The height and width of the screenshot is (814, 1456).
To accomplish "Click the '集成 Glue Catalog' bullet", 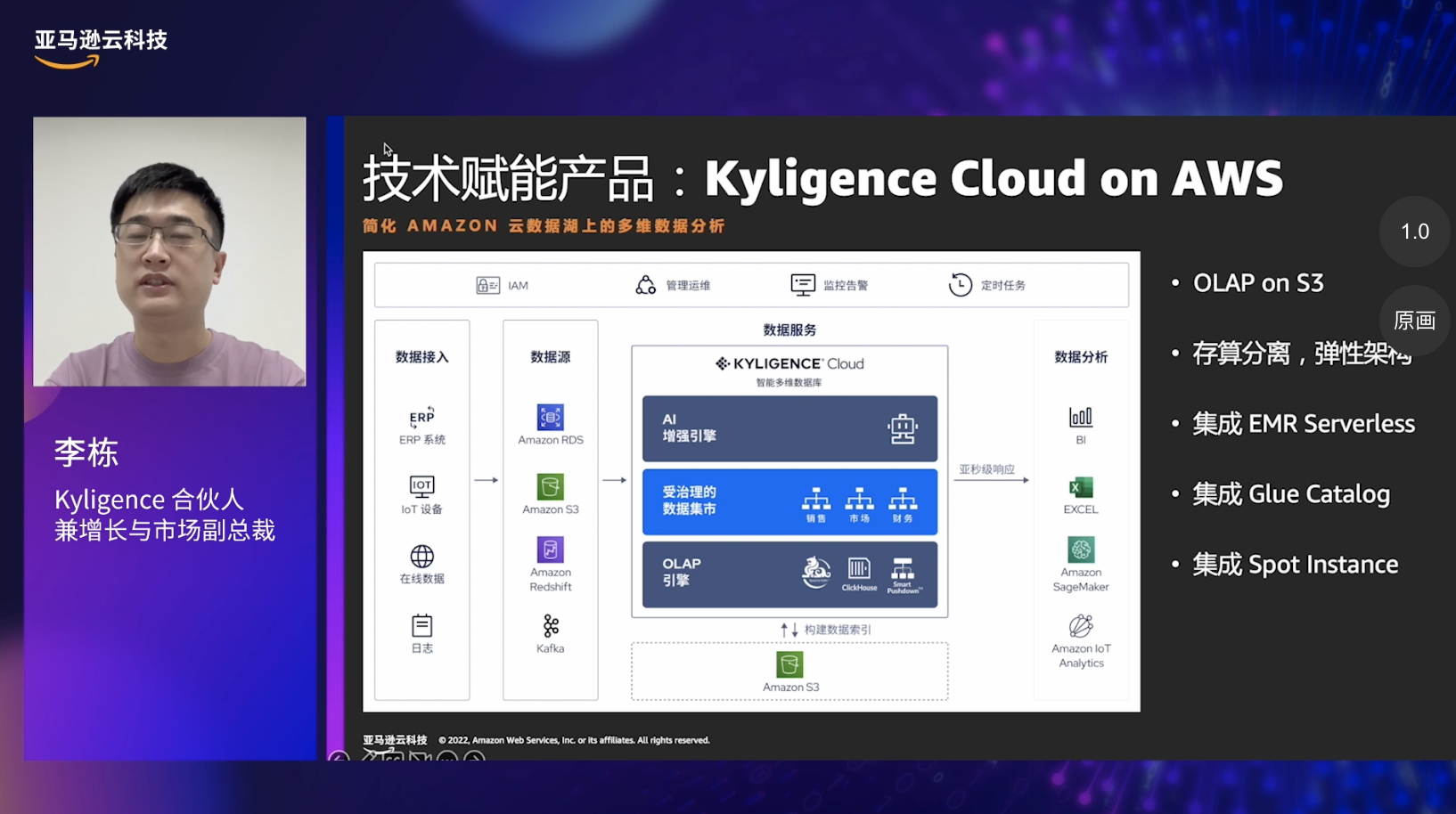I will point(1291,494).
